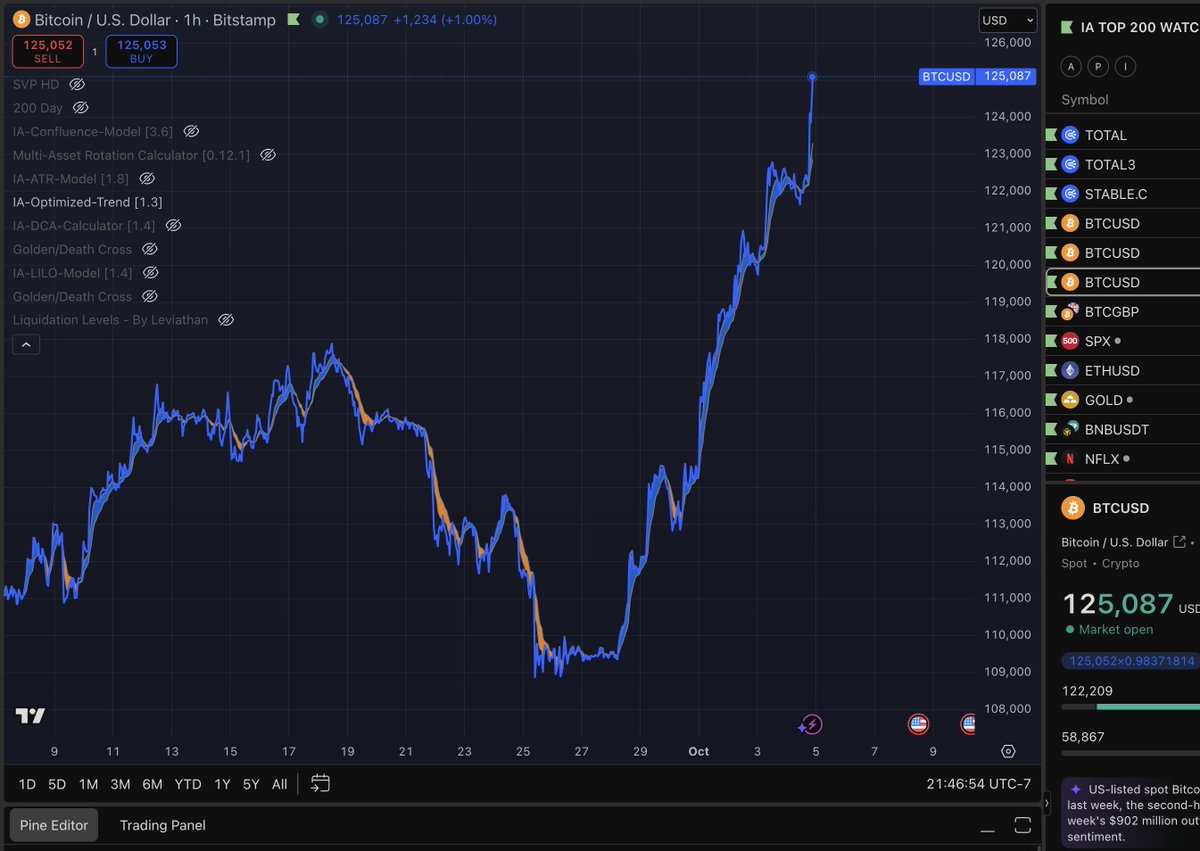Toggle visibility of Golden/Death Cross indicator
The height and width of the screenshot is (851, 1200).
tap(149, 249)
